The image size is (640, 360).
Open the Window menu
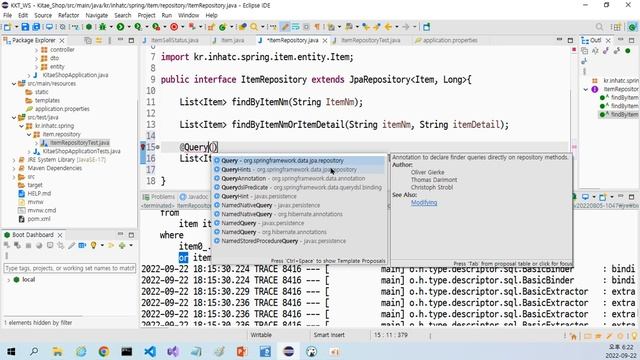tap(188, 15)
